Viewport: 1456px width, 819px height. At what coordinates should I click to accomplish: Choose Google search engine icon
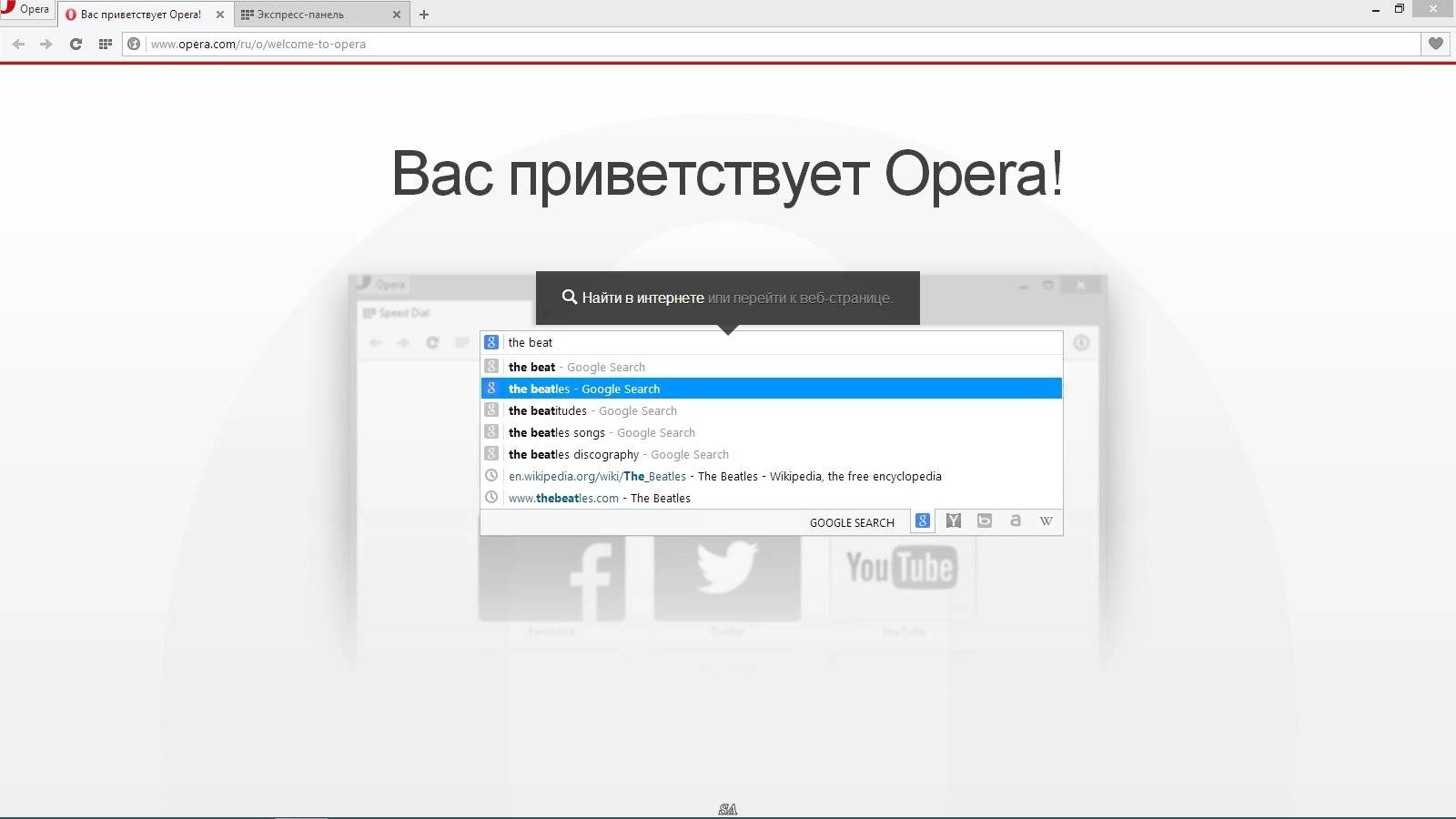[x=923, y=521]
